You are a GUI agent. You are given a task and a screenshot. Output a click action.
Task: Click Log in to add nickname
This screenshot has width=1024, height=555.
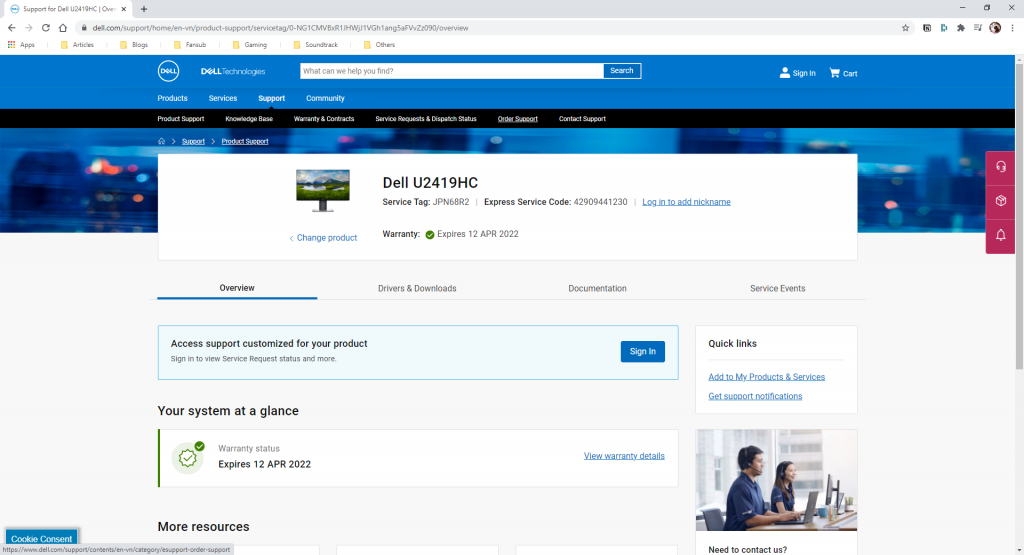[x=686, y=202]
